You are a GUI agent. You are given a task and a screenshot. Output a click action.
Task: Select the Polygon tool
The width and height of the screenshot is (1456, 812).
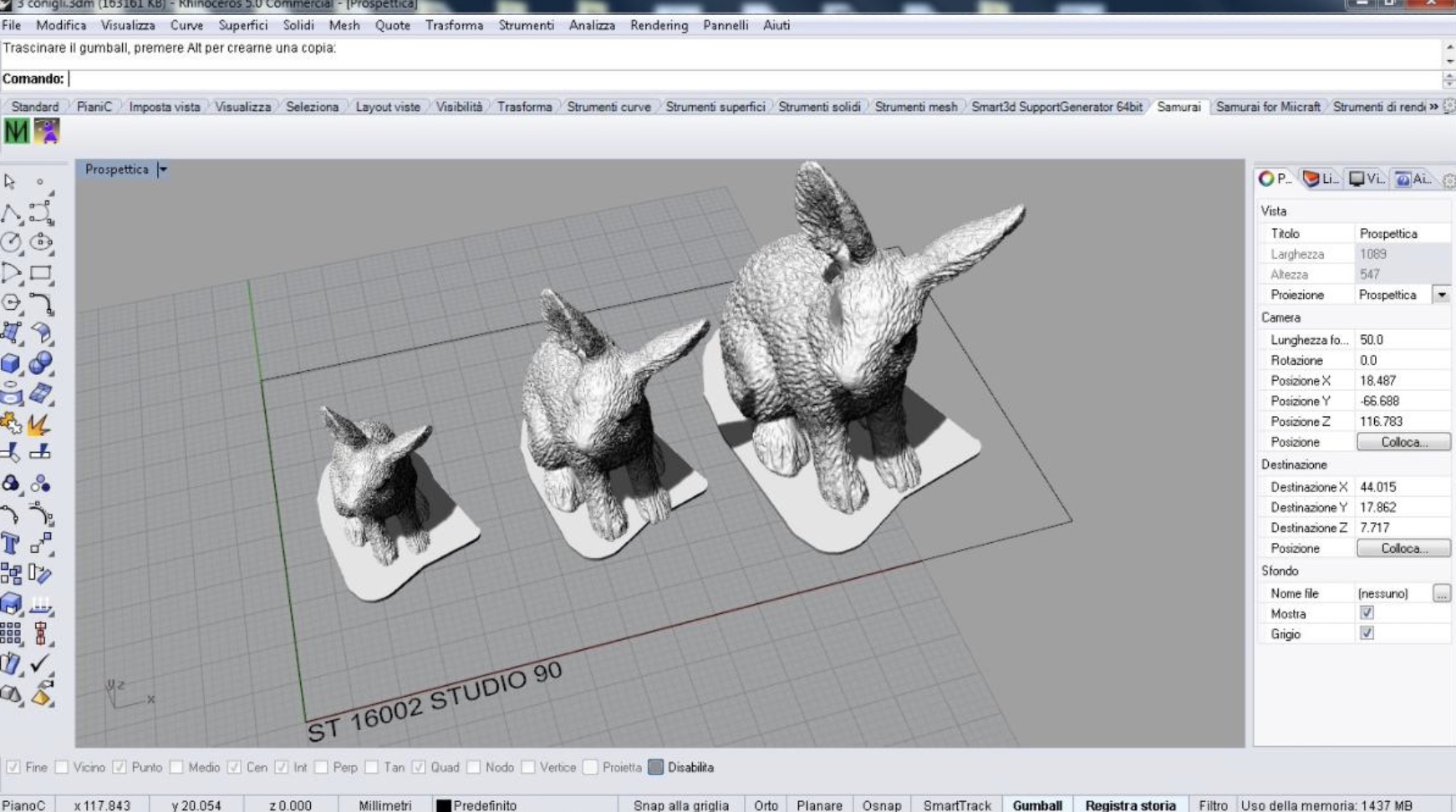pos(11,302)
